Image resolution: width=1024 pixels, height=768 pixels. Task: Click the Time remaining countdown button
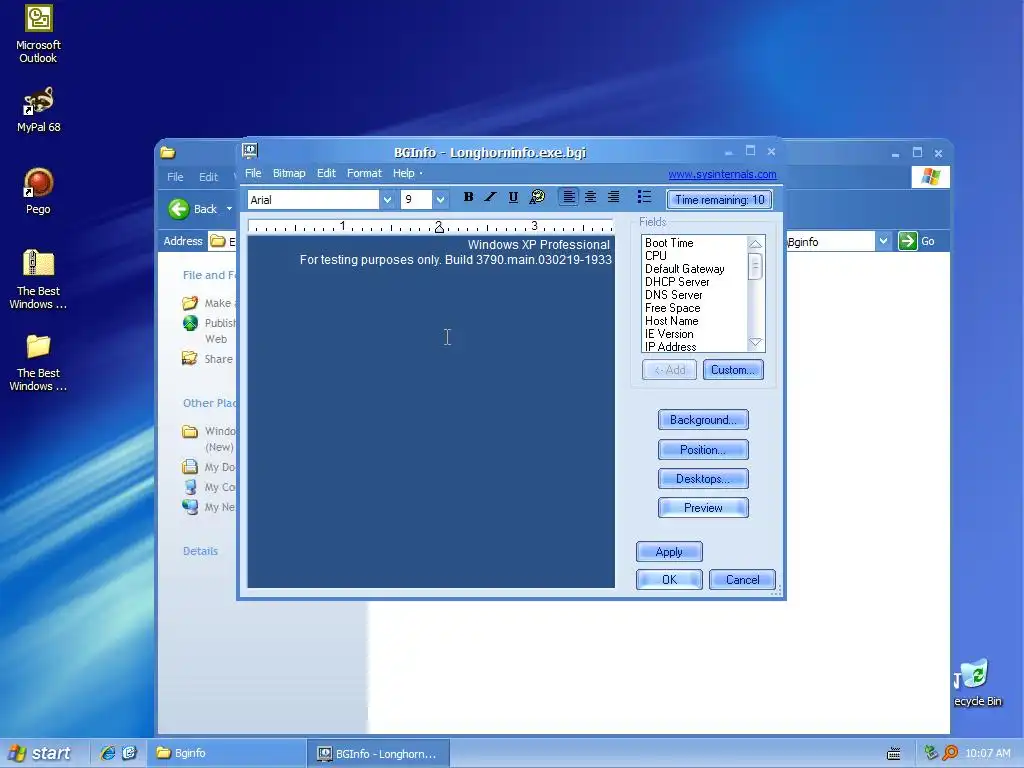[719, 200]
